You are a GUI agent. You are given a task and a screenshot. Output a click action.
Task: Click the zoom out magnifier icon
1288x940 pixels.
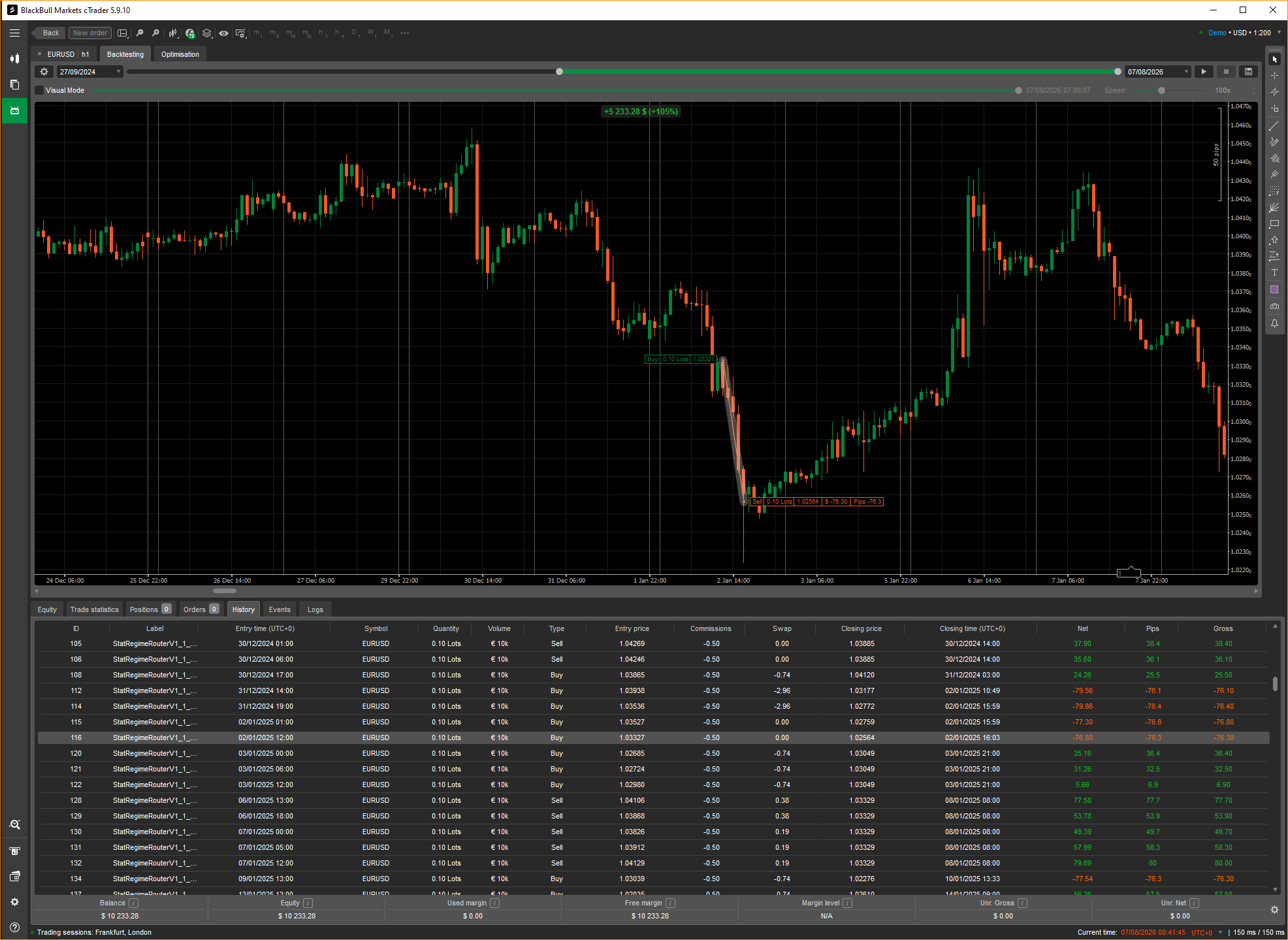pyautogui.click(x=140, y=33)
